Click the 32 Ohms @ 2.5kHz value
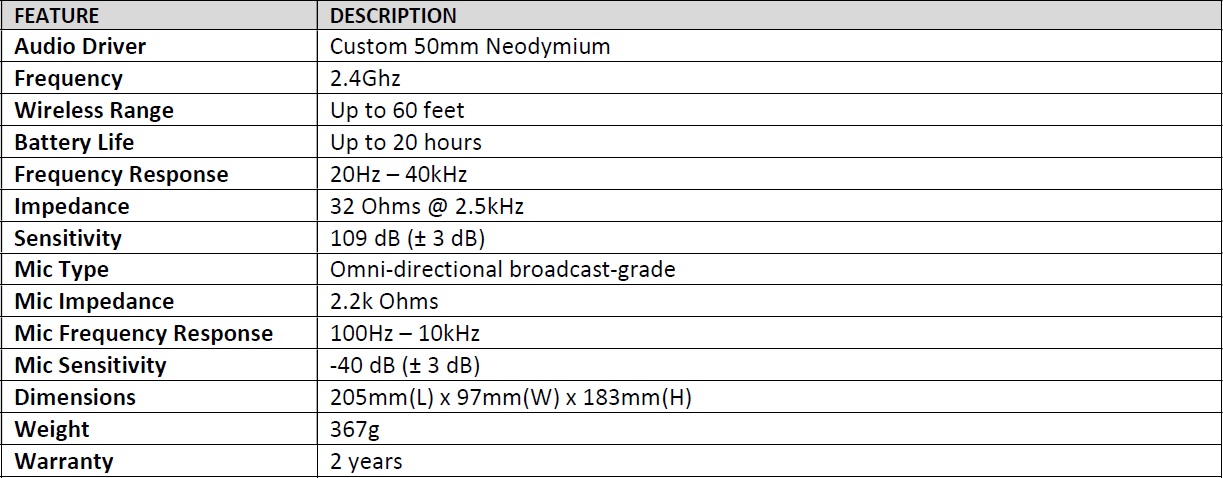1223x478 pixels. [427, 206]
